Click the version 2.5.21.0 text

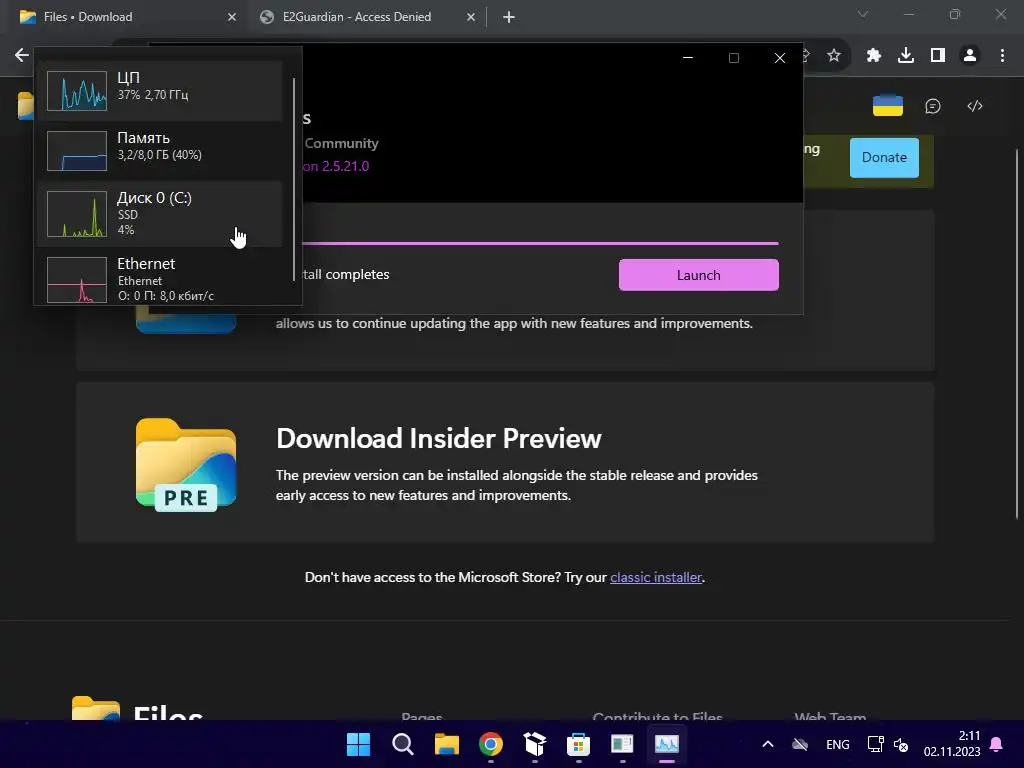tap(336, 166)
